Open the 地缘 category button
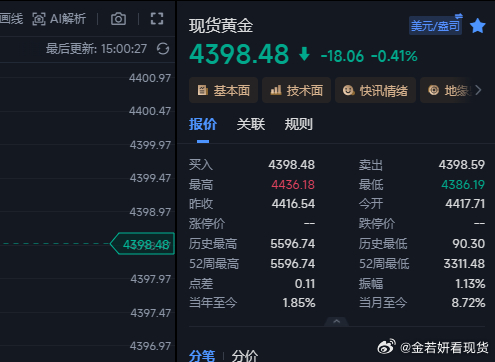Viewport: 495px width, 362px height. click(x=447, y=90)
